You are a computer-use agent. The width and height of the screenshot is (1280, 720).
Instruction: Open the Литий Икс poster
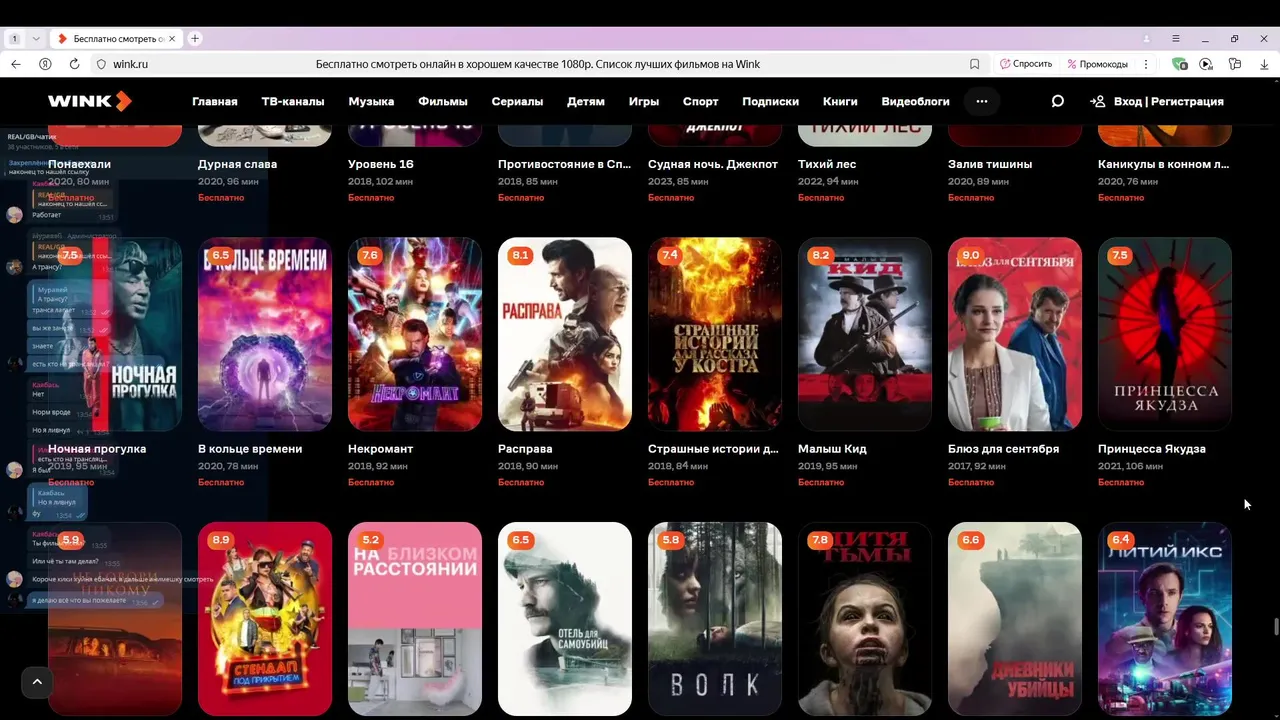point(1165,619)
